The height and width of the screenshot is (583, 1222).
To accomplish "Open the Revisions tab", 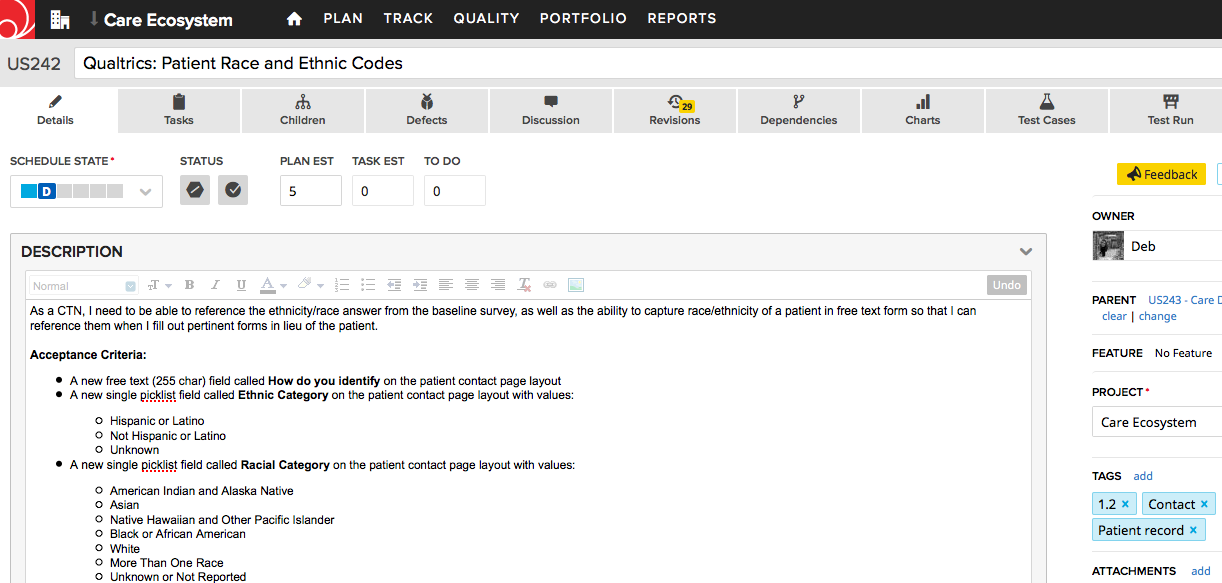I will [675, 111].
